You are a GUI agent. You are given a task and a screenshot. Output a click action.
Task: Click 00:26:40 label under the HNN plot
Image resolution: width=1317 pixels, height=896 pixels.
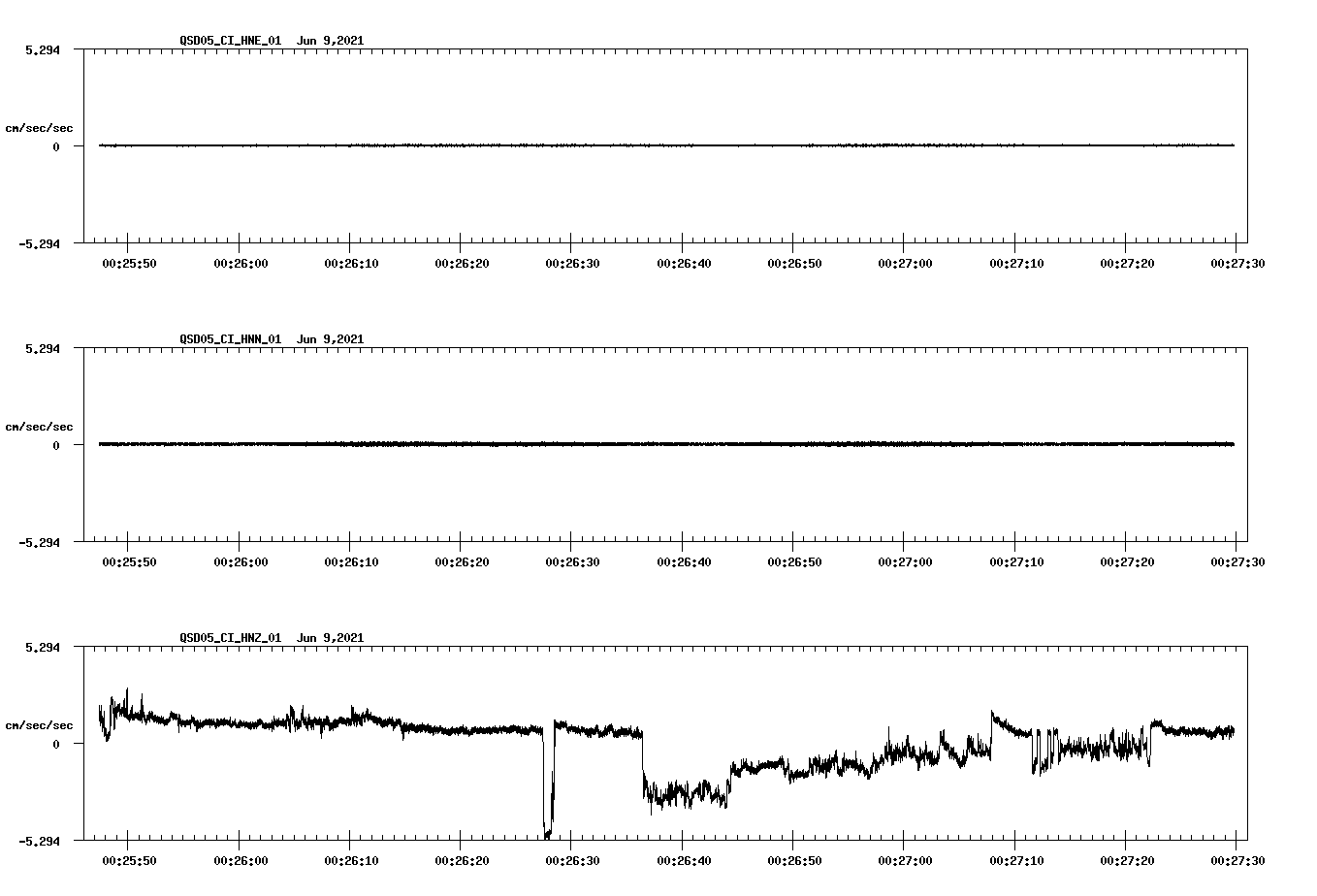coord(684,562)
